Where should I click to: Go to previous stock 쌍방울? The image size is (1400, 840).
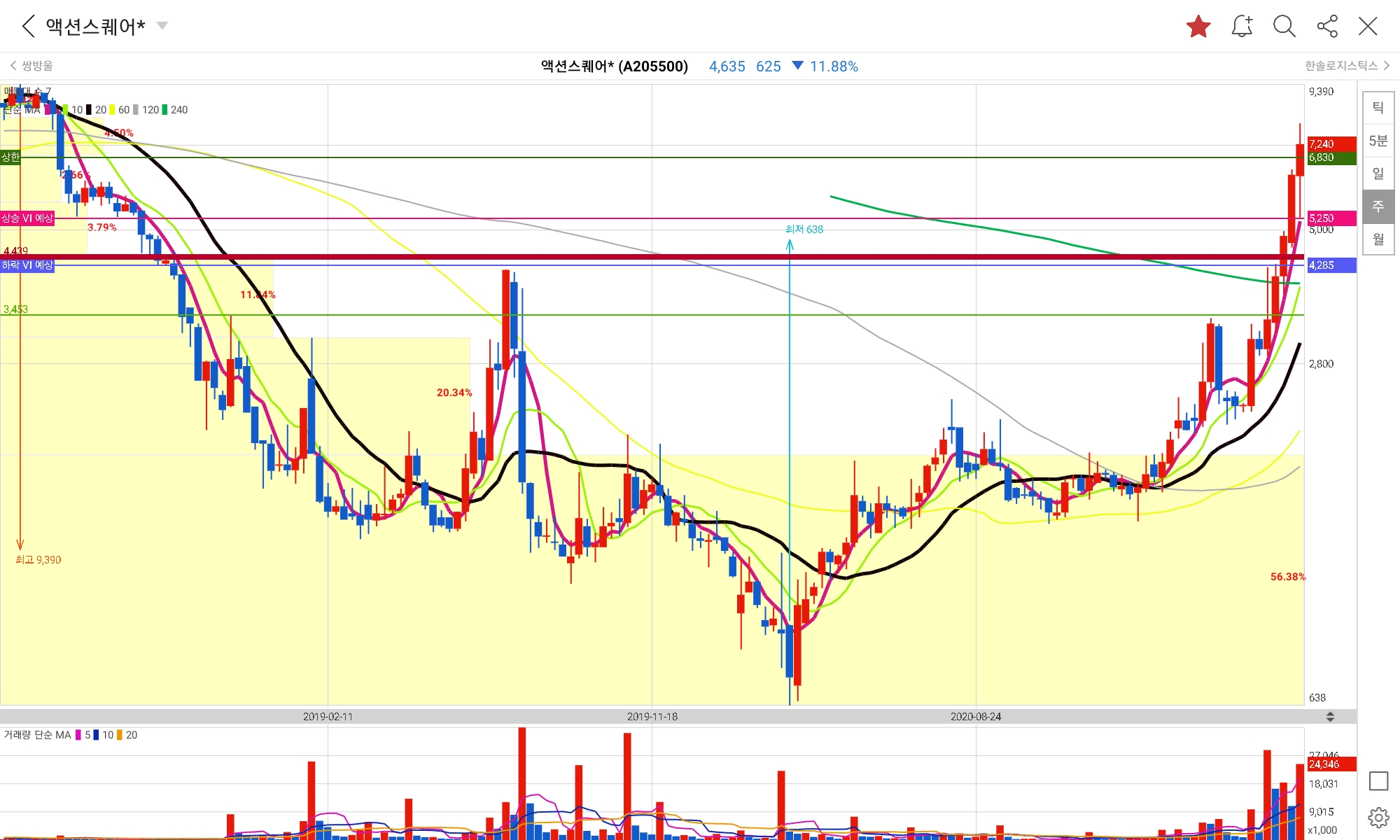pos(31,66)
